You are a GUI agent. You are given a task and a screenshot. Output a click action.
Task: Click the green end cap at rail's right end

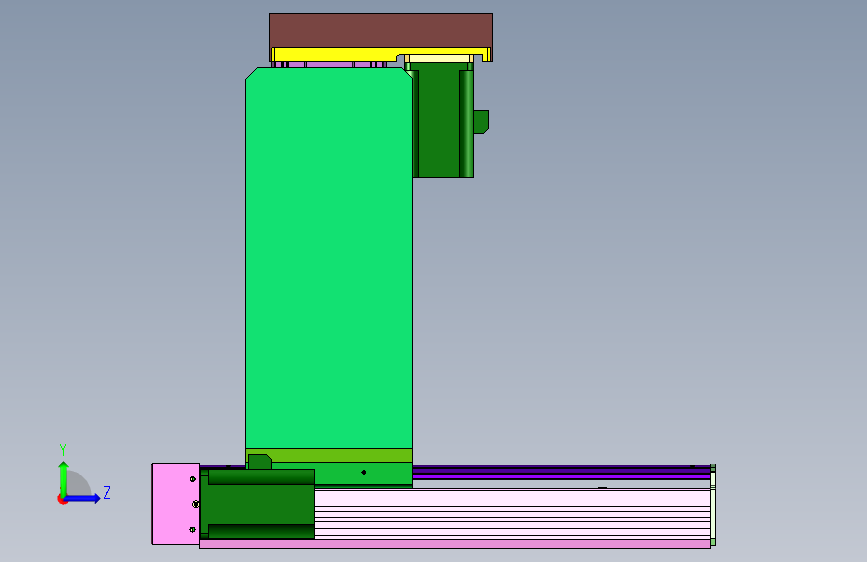pos(713,505)
